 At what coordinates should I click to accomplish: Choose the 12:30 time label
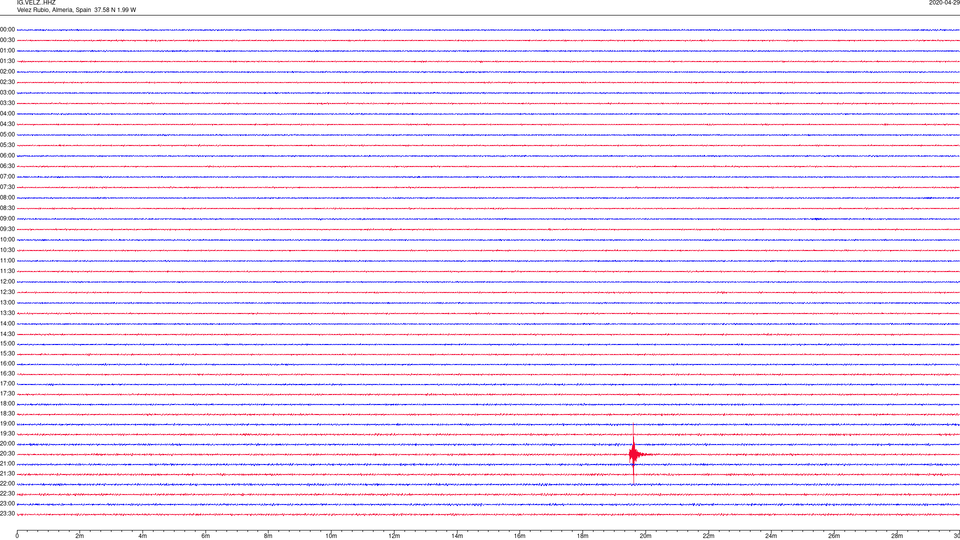point(7,292)
